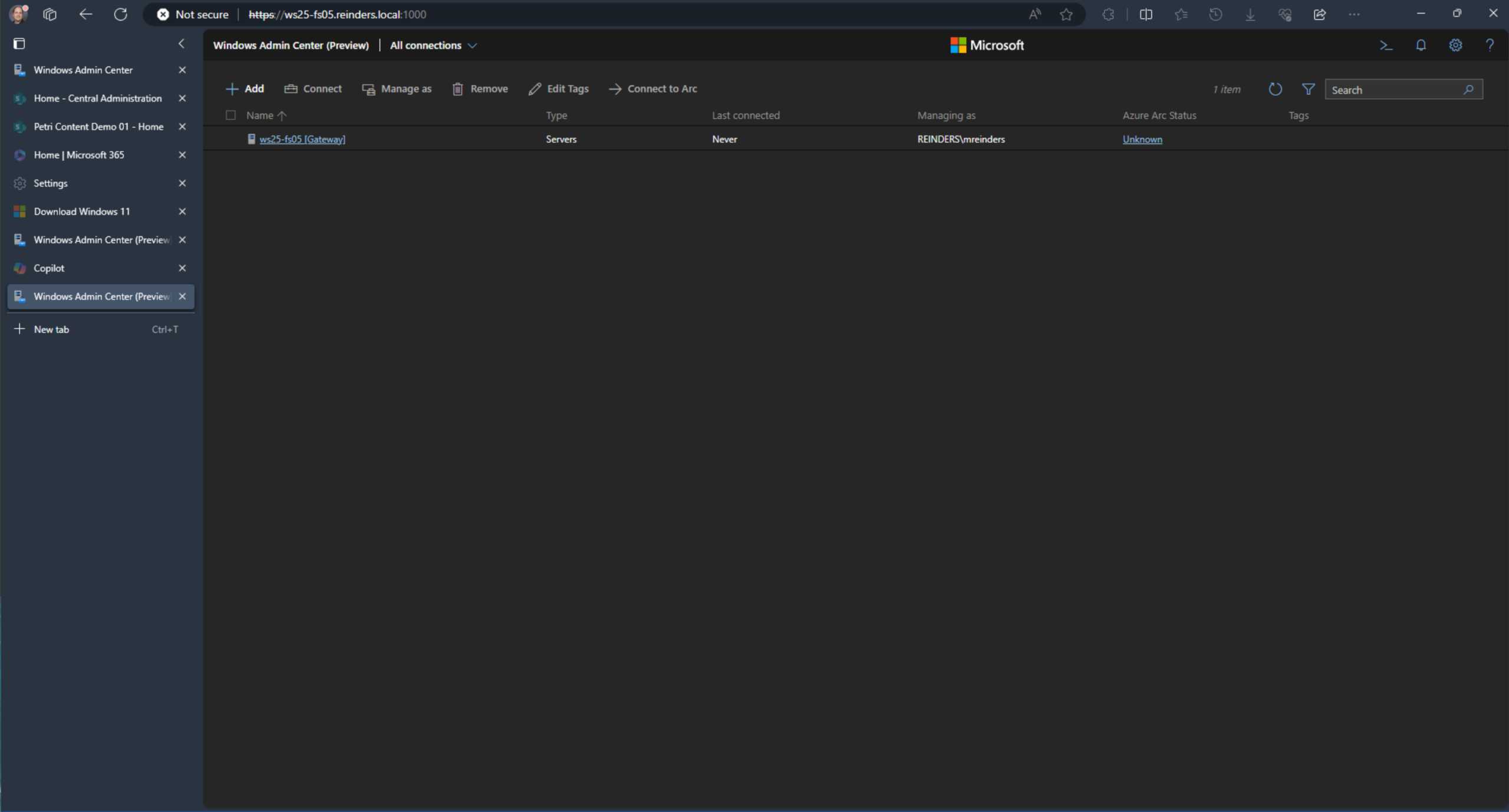Sort by Managing as column
Image resolution: width=1509 pixels, height=812 pixels.
(946, 115)
